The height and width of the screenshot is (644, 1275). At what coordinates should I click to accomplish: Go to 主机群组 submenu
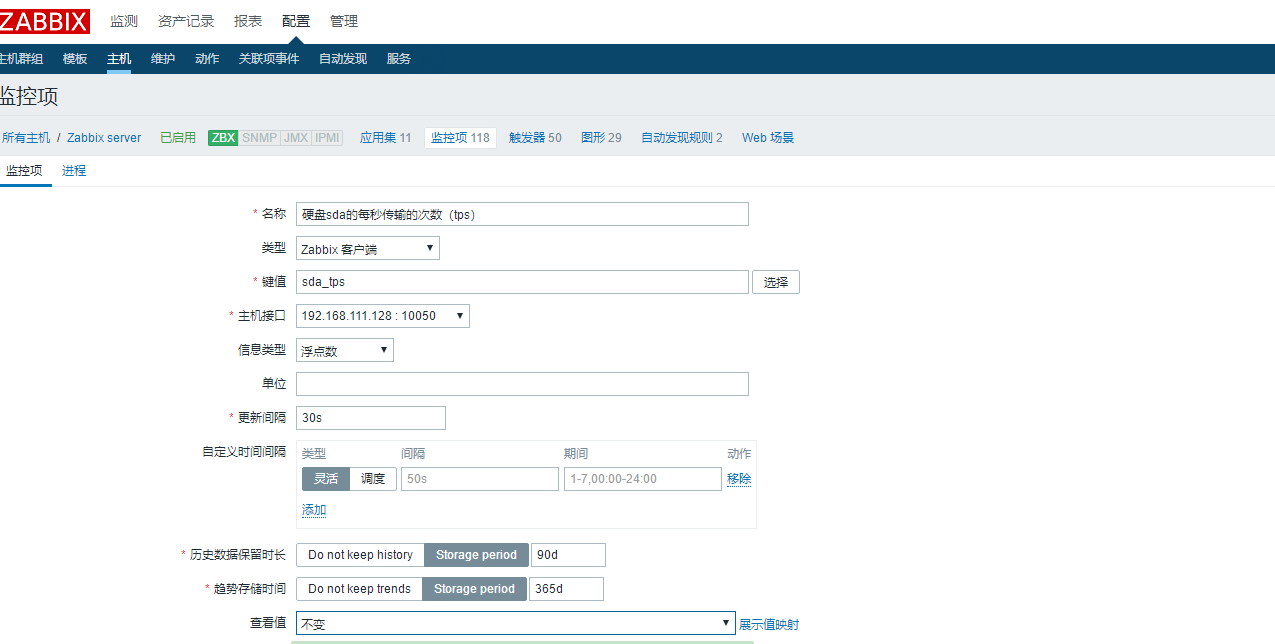pos(21,59)
